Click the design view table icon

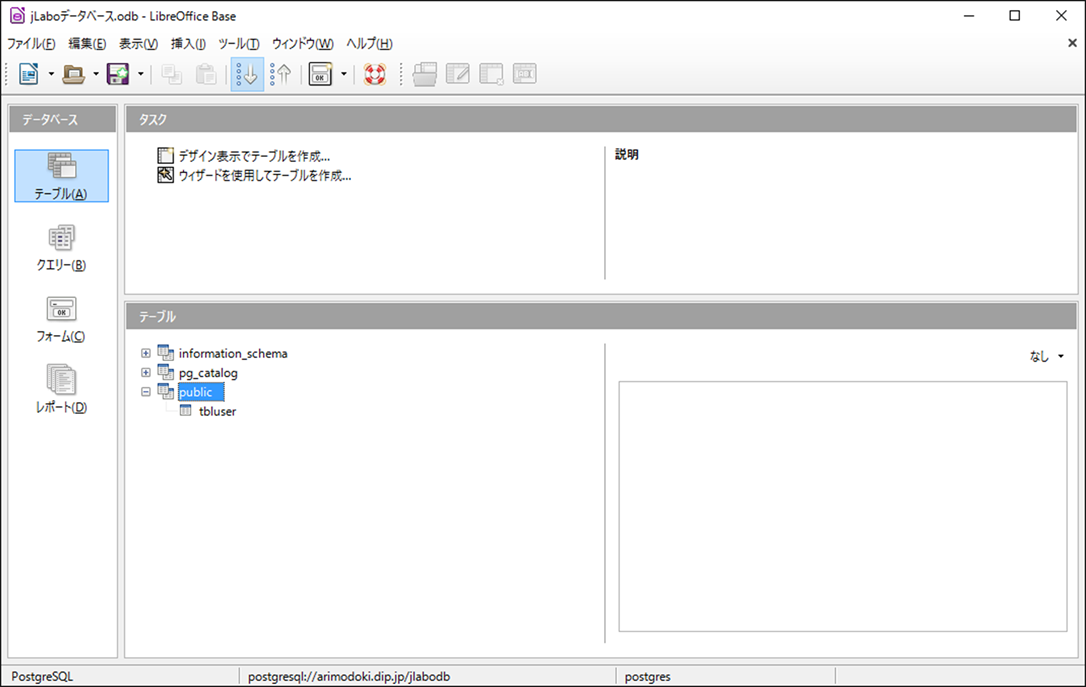pos(166,155)
